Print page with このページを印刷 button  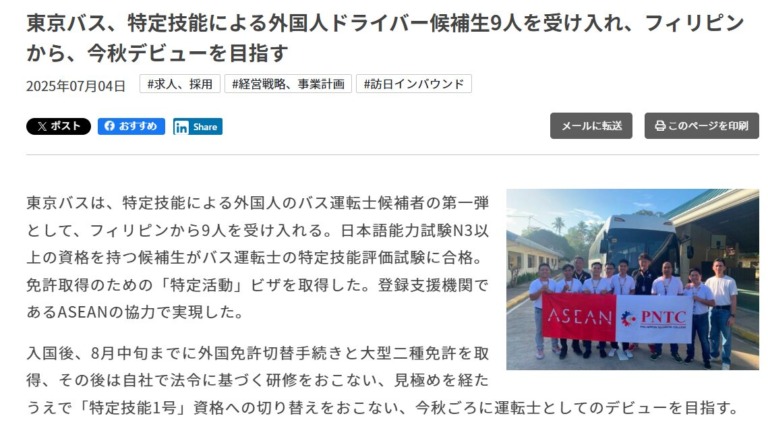(701, 126)
